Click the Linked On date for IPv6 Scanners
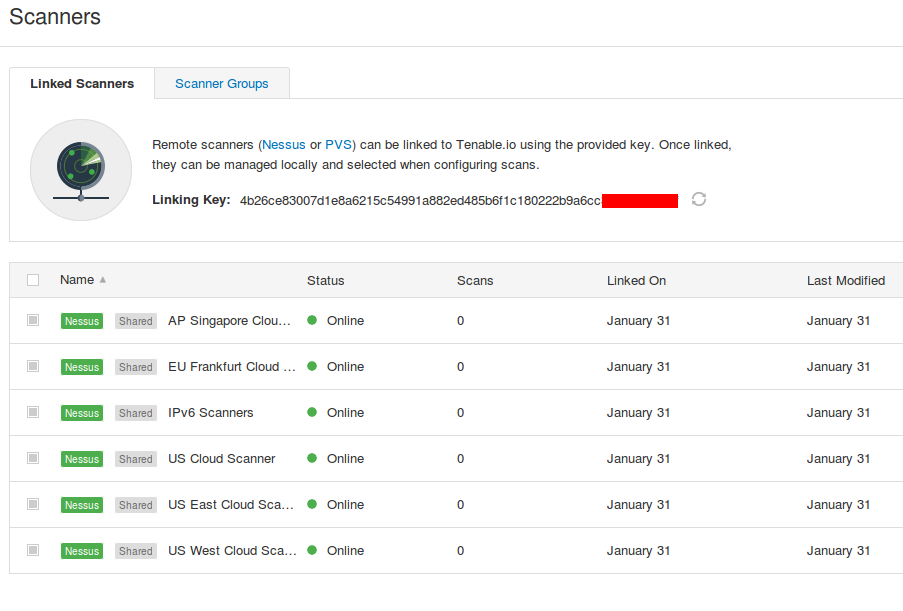This screenshot has height=611, width=903. tap(638, 413)
